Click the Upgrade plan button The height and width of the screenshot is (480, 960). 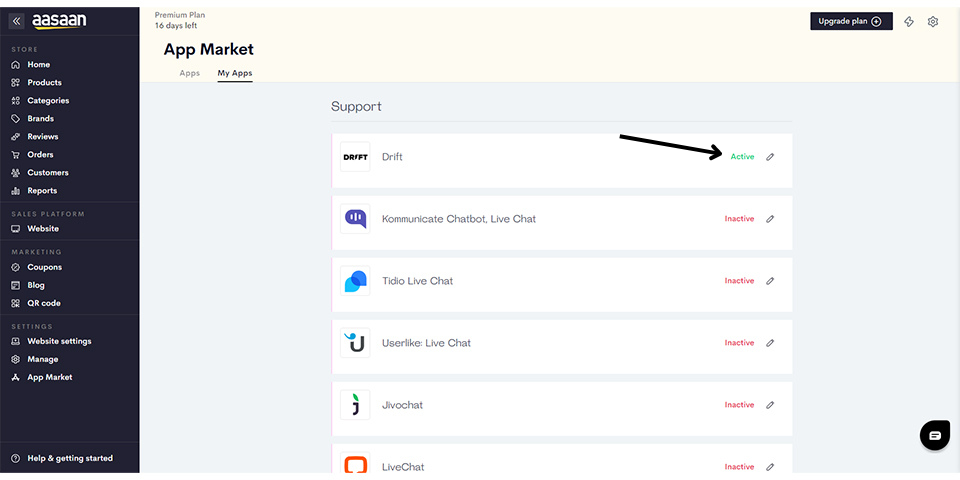click(851, 21)
